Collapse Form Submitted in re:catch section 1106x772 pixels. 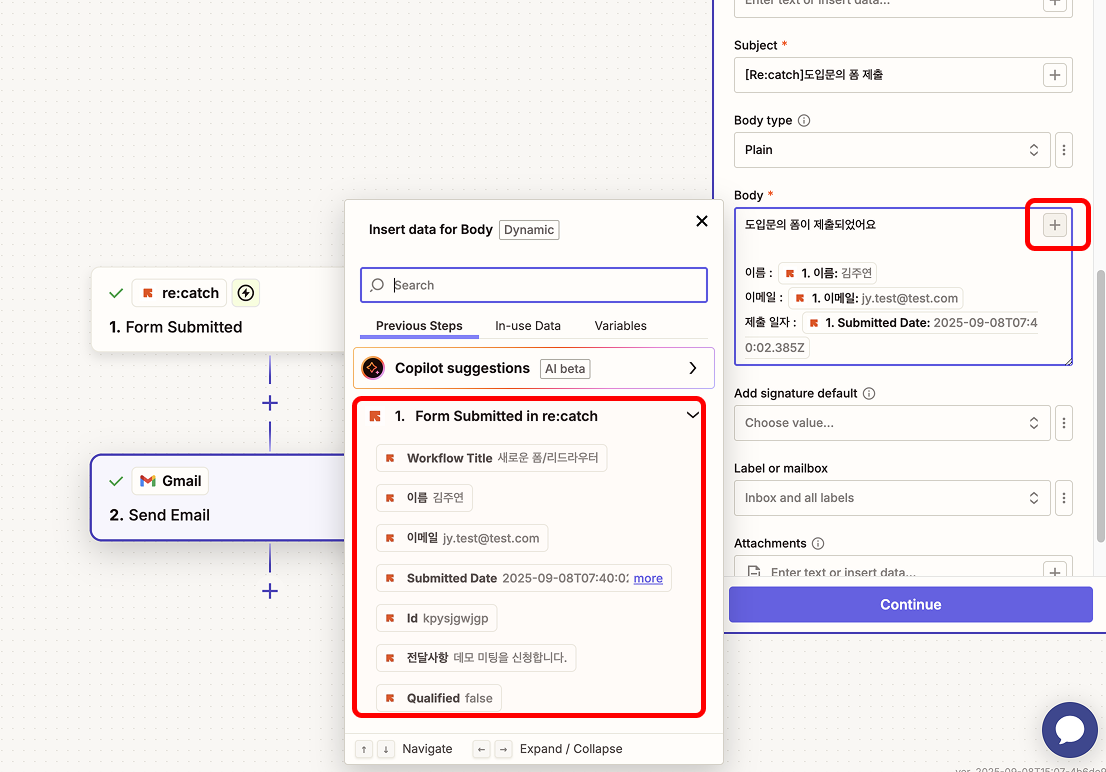click(692, 416)
